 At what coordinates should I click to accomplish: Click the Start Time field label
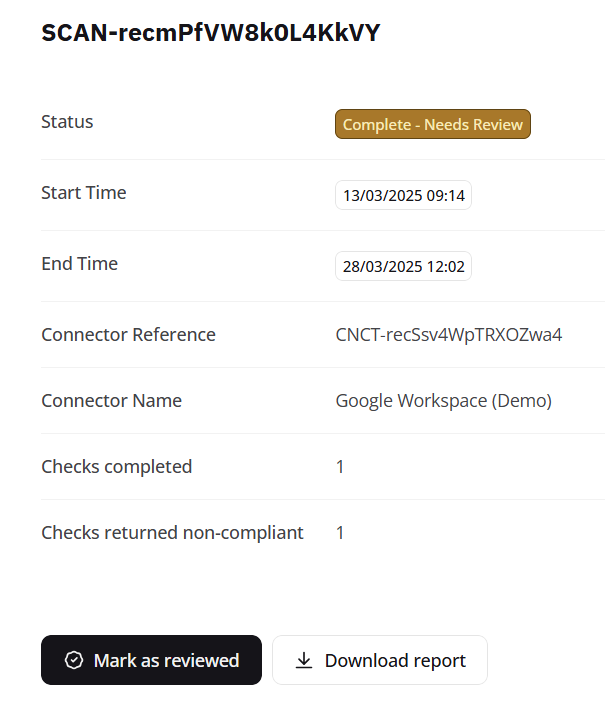(84, 193)
